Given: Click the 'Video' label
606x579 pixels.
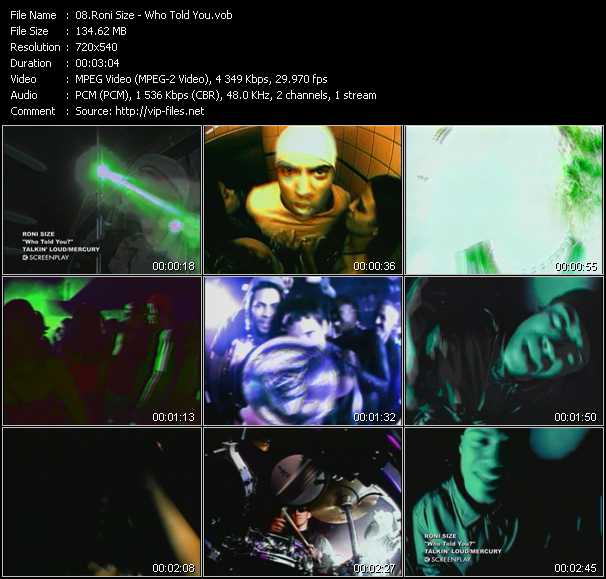Looking at the screenshot, I should click(23, 79).
